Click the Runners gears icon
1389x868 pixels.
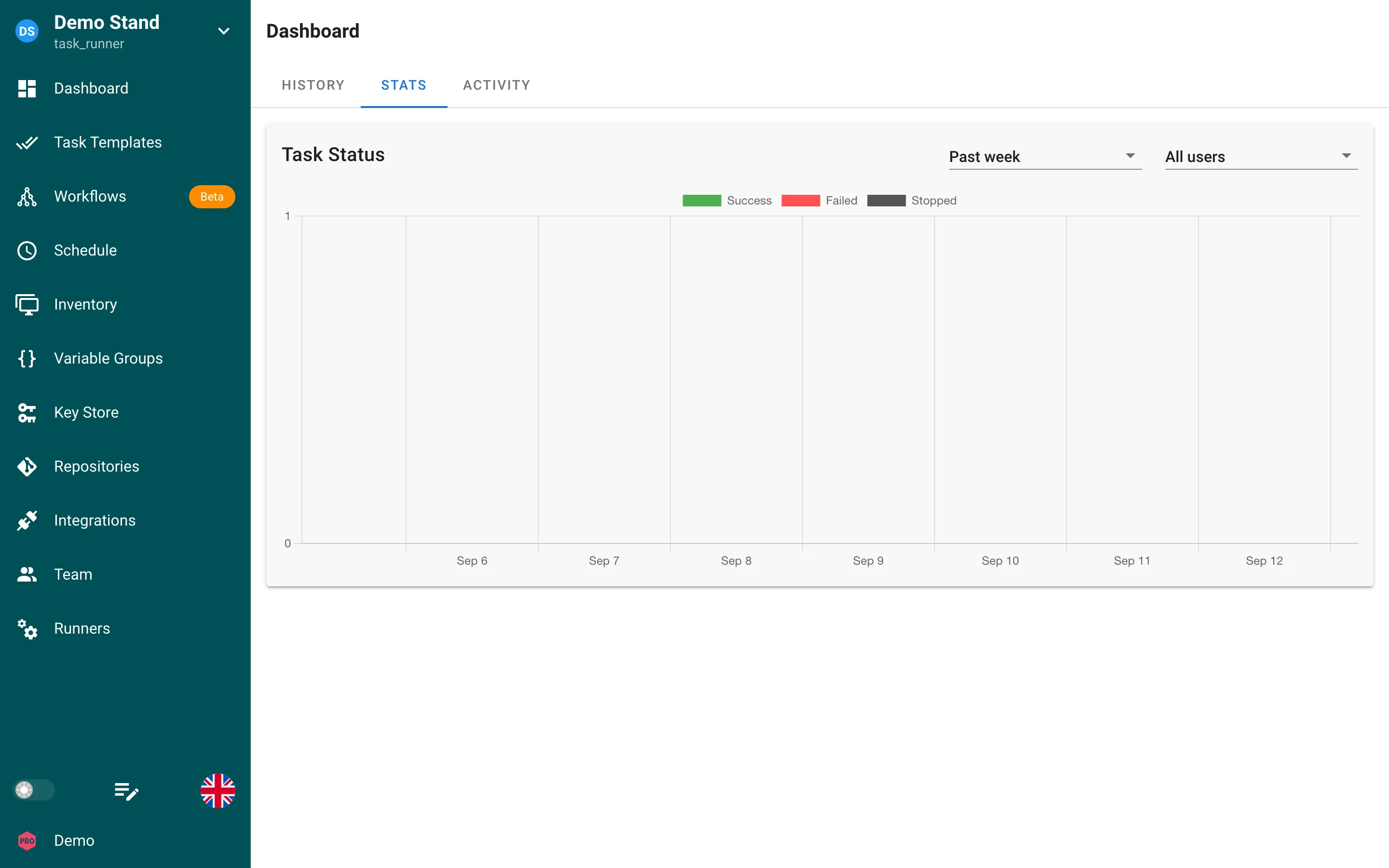pyautogui.click(x=27, y=629)
